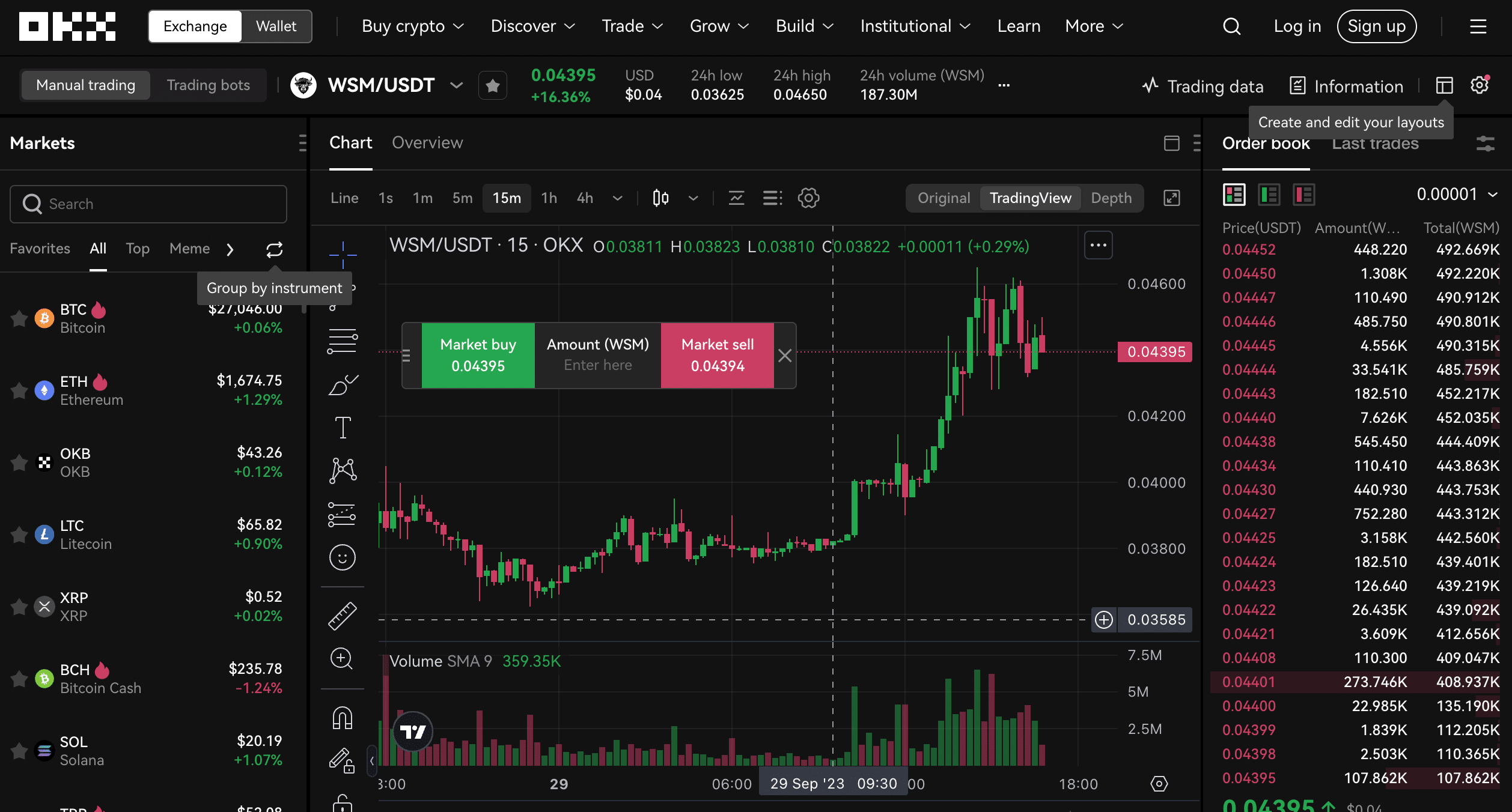Open the Information panel

(x=1346, y=86)
